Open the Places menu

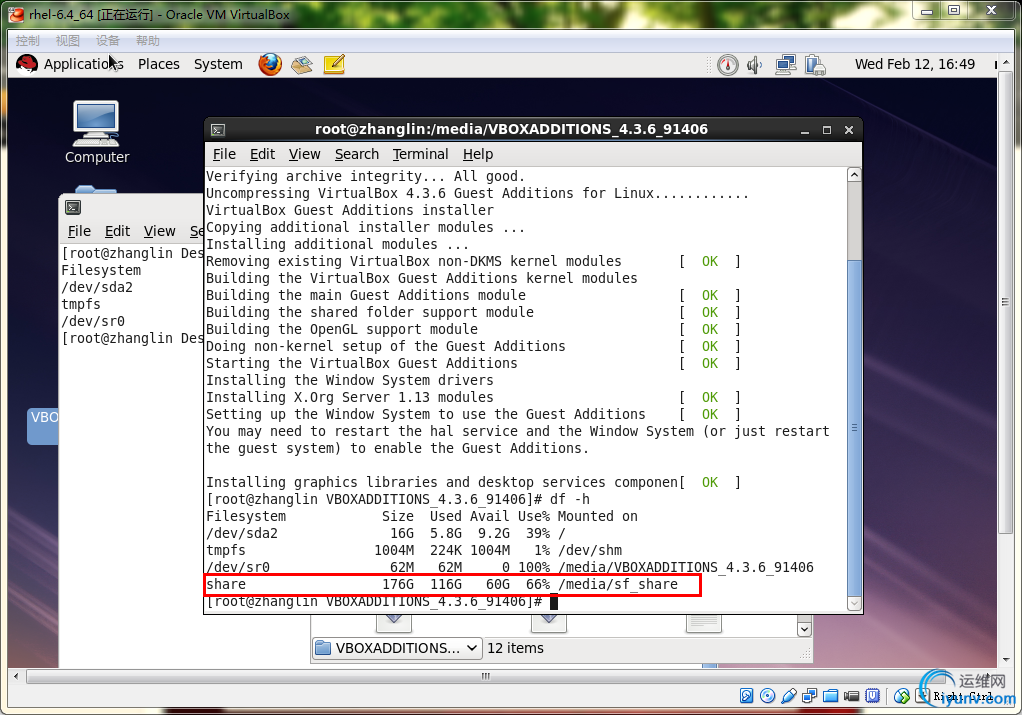(x=158, y=64)
